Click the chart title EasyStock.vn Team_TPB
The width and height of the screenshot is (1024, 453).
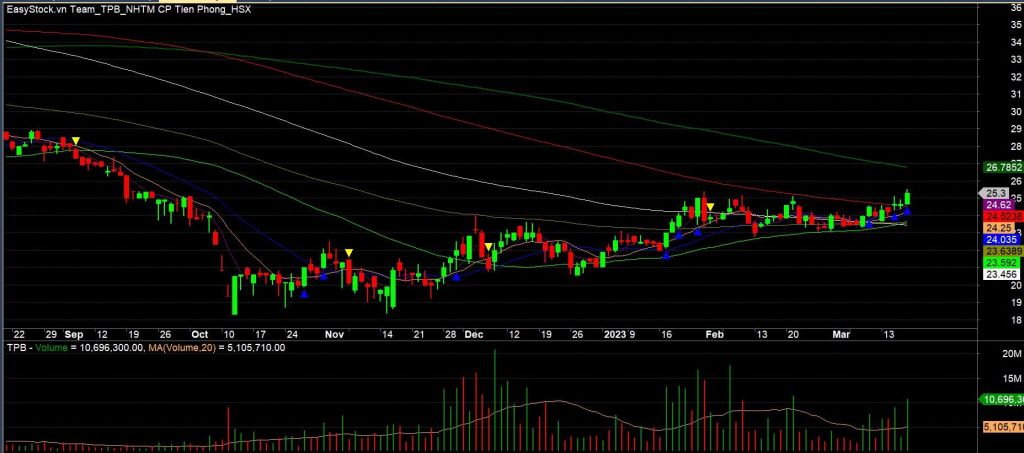[x=128, y=10]
